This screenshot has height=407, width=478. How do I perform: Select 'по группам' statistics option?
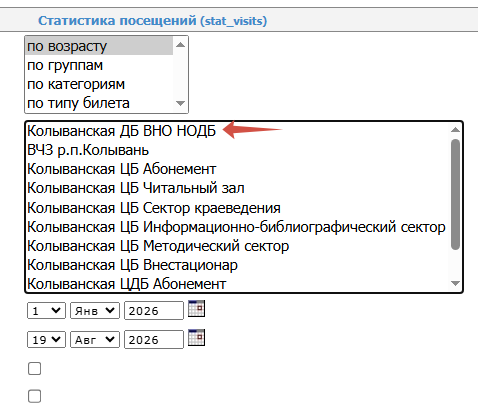pos(99,65)
